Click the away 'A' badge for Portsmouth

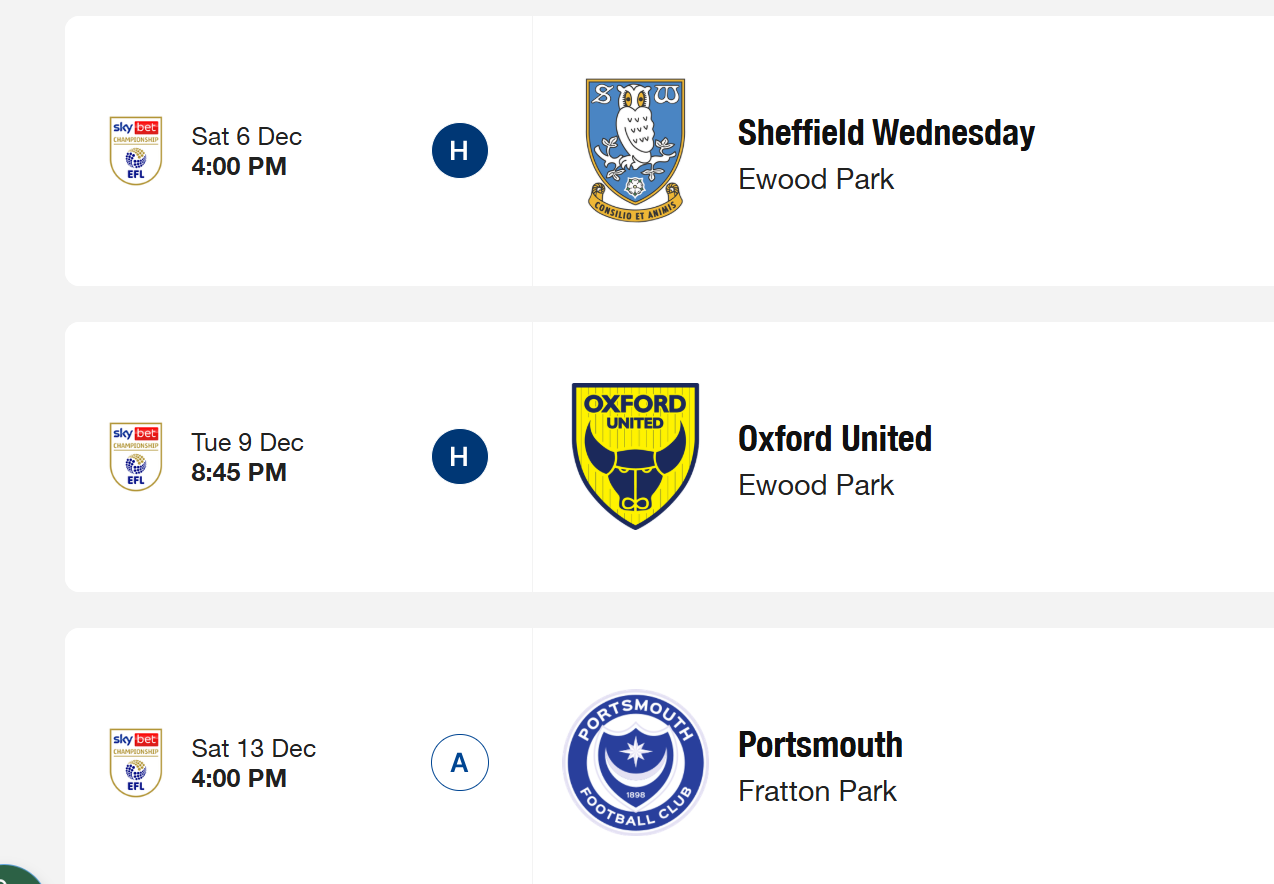(460, 763)
